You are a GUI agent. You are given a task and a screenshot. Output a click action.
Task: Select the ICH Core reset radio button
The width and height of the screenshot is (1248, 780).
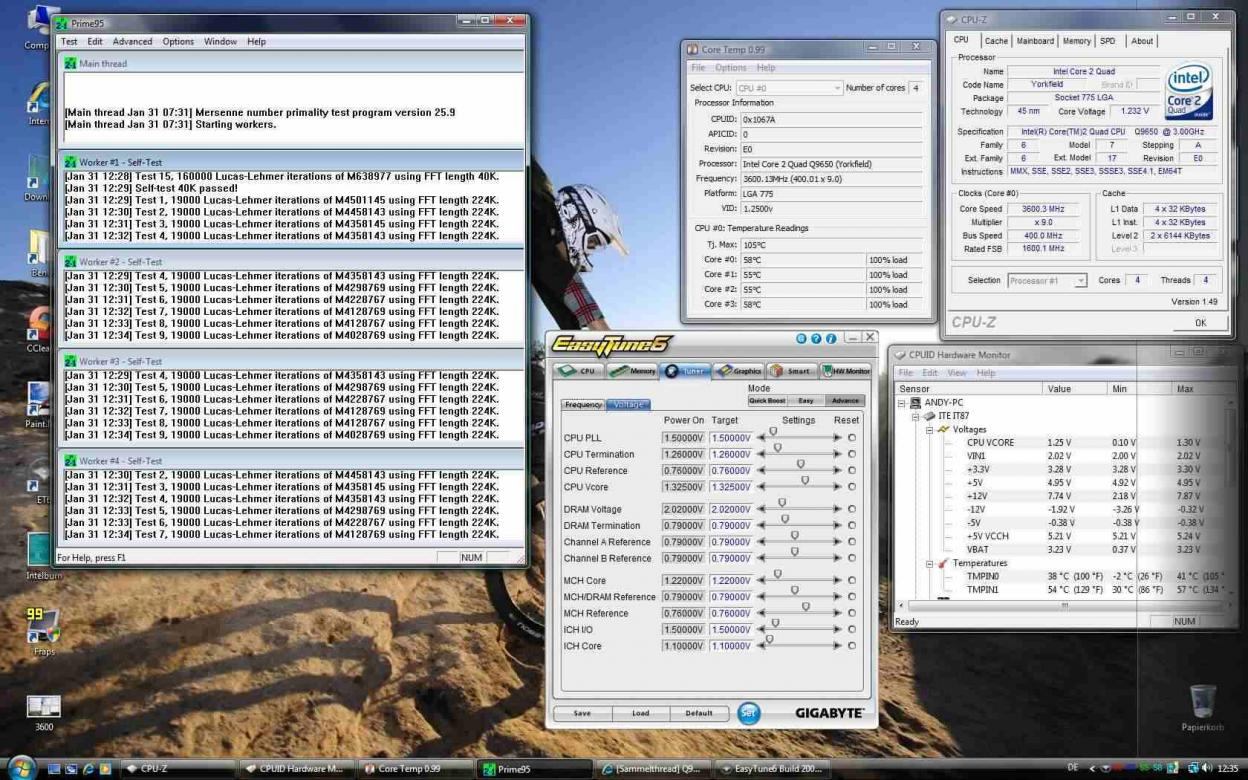(852, 645)
